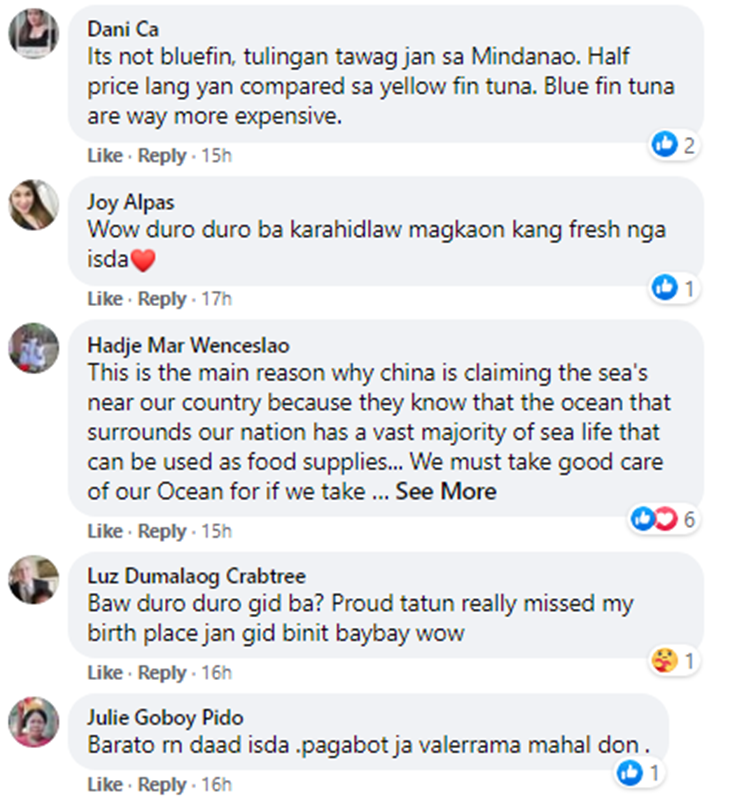The height and width of the screenshot is (802, 750).
Task: Click the 17h timestamp on Joy's comment
Action: click(x=214, y=299)
